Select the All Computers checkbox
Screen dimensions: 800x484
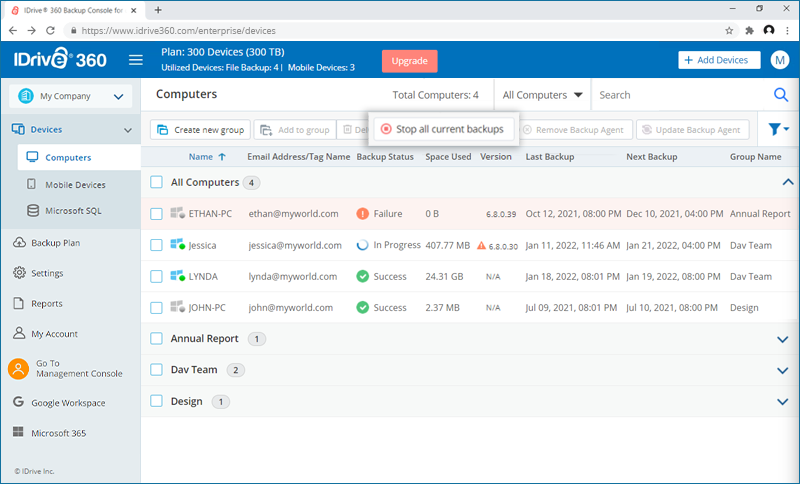coord(157,182)
